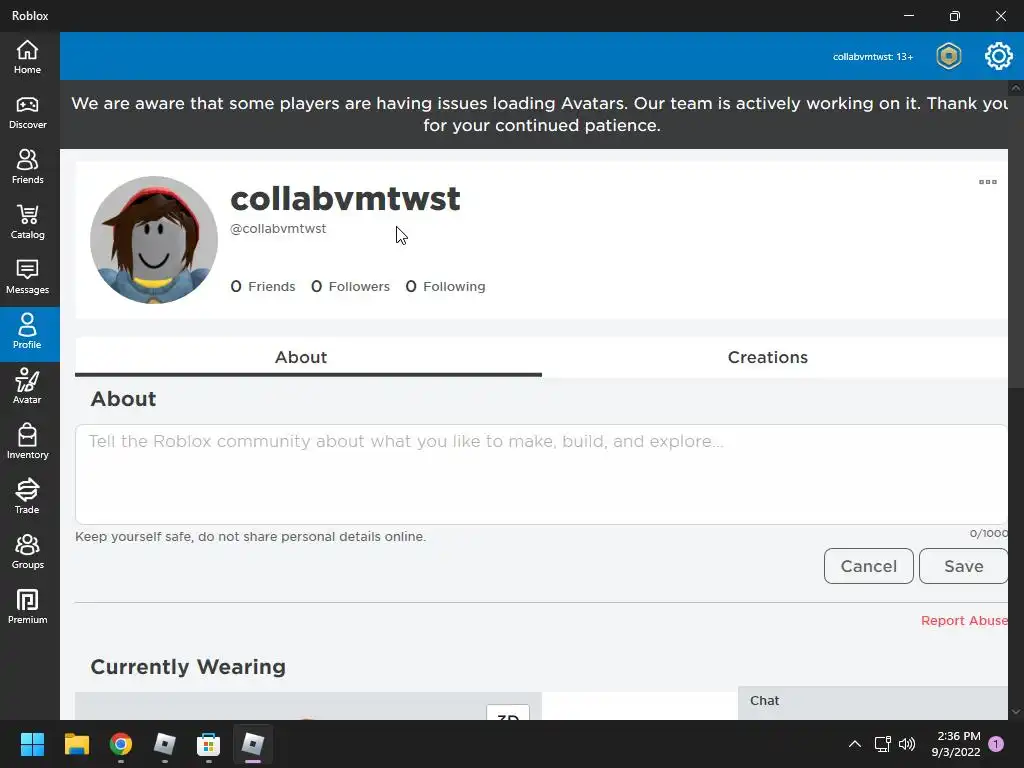Switch to the About tab
Image resolution: width=1024 pixels, height=768 pixels.
click(x=308, y=357)
